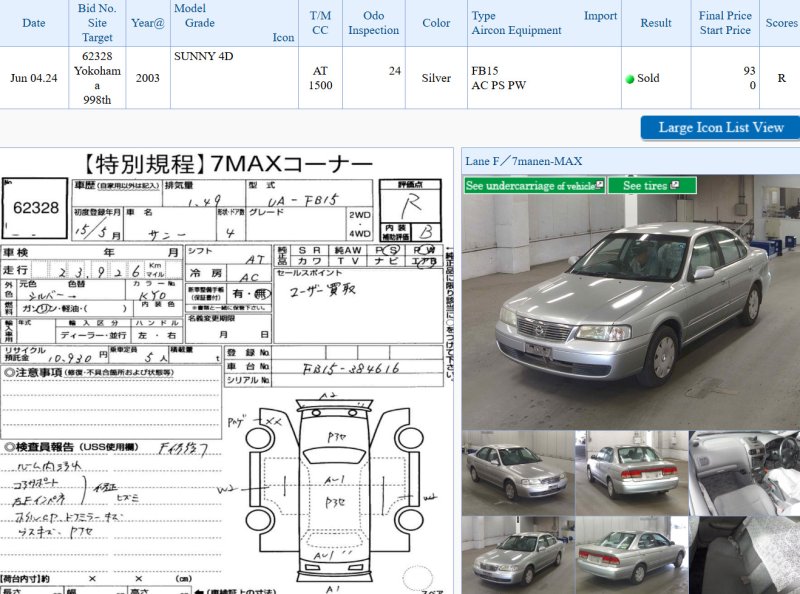This screenshot has width=800, height=594.
Task: Click the external-link icon on See tires
Action: 676,186
